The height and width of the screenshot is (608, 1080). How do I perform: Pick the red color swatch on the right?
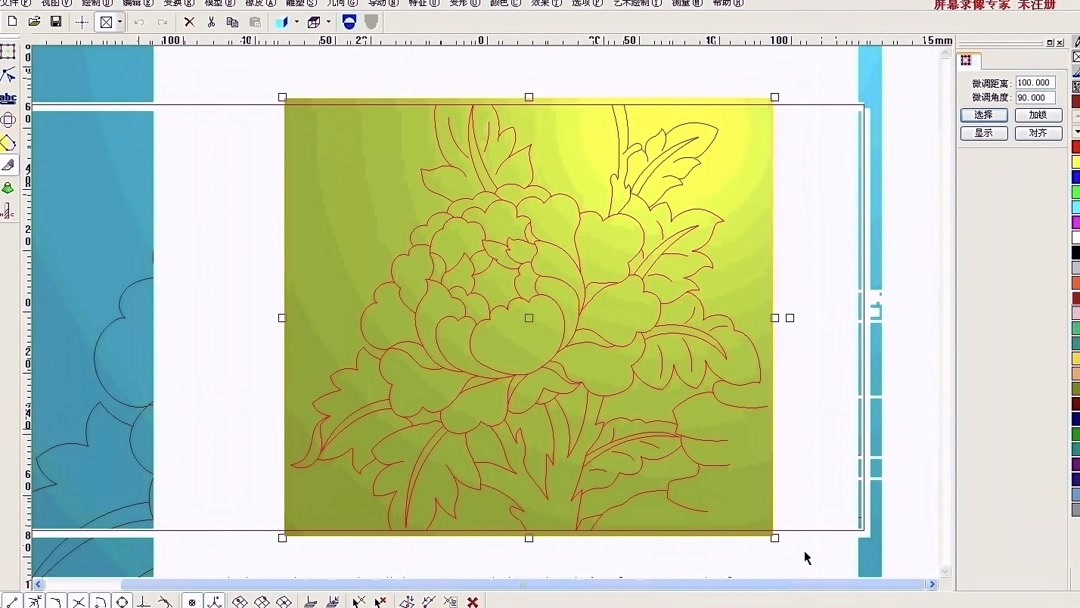pos(1077,146)
